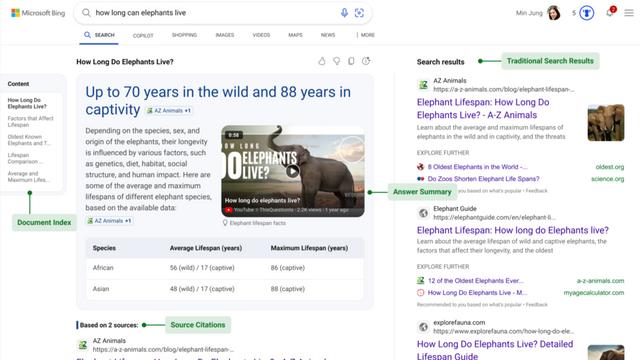Expand the More menu
640x360 pixels.
pyautogui.click(x=366, y=35)
